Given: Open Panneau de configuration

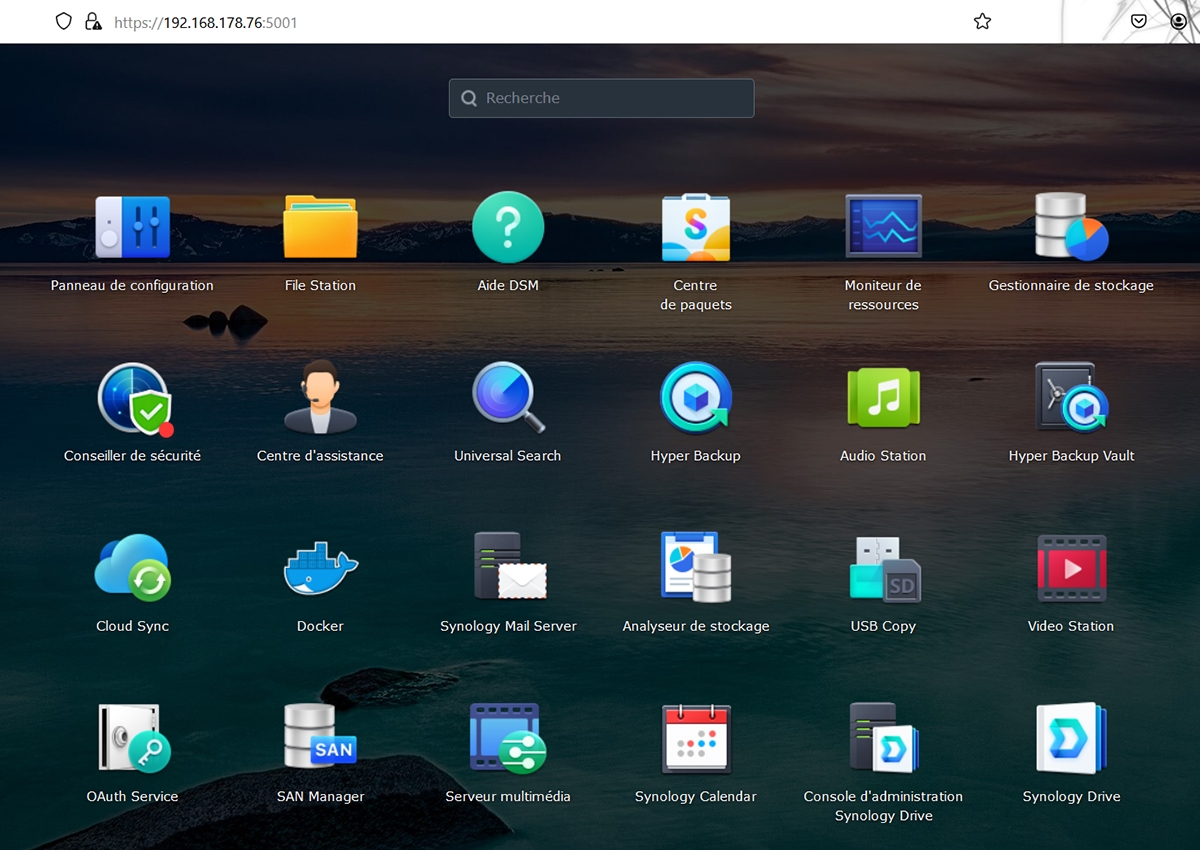Looking at the screenshot, I should coord(132,228).
